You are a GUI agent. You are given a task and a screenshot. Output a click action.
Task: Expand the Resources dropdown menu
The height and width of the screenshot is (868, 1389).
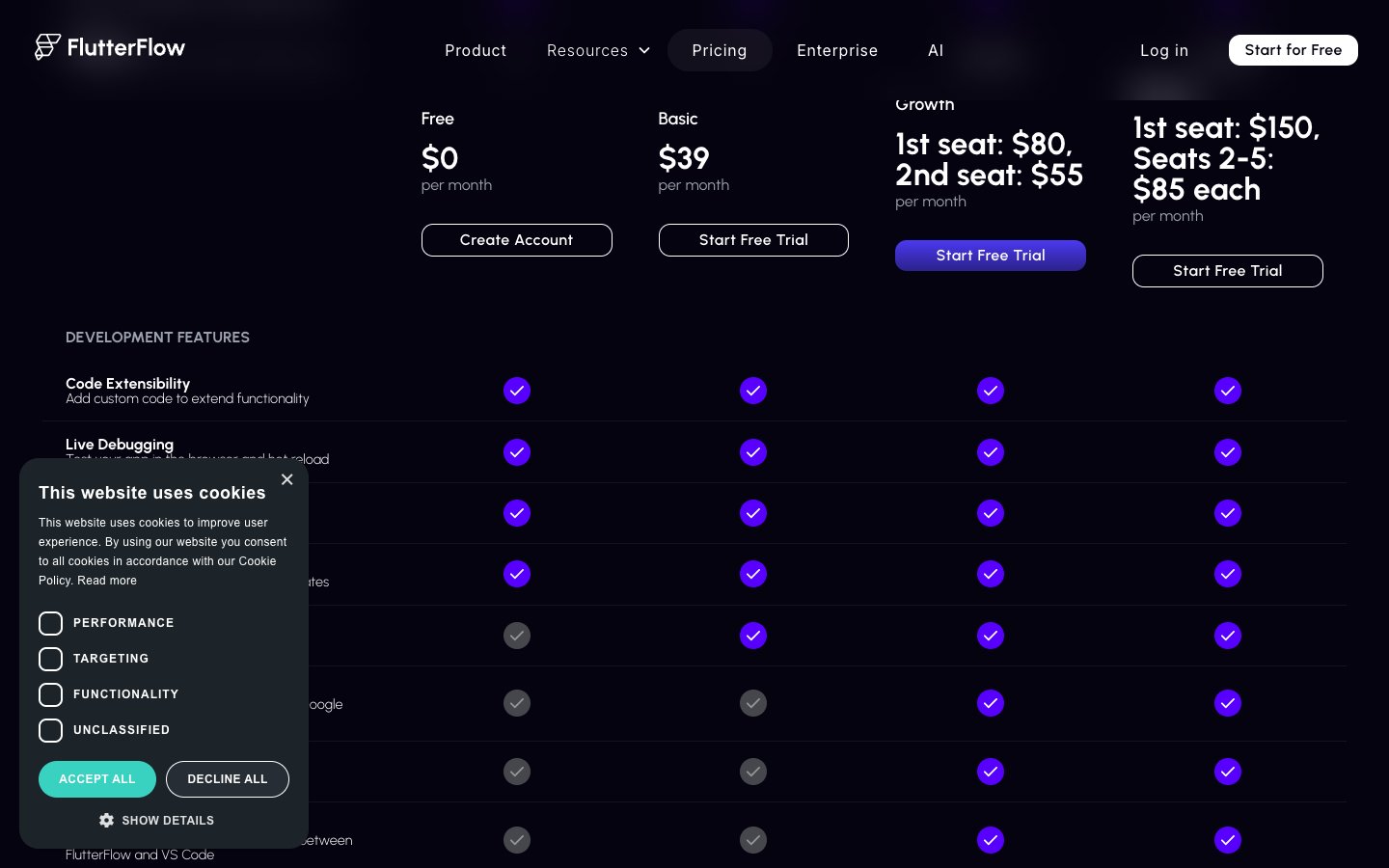tap(598, 50)
